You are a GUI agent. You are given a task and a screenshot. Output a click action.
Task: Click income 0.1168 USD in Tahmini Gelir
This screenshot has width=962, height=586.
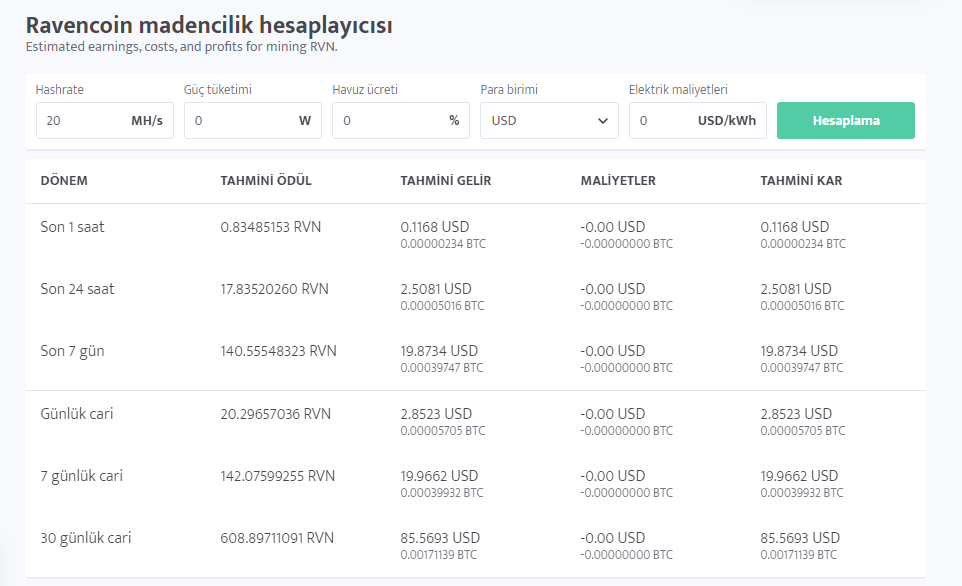pyautogui.click(x=434, y=227)
